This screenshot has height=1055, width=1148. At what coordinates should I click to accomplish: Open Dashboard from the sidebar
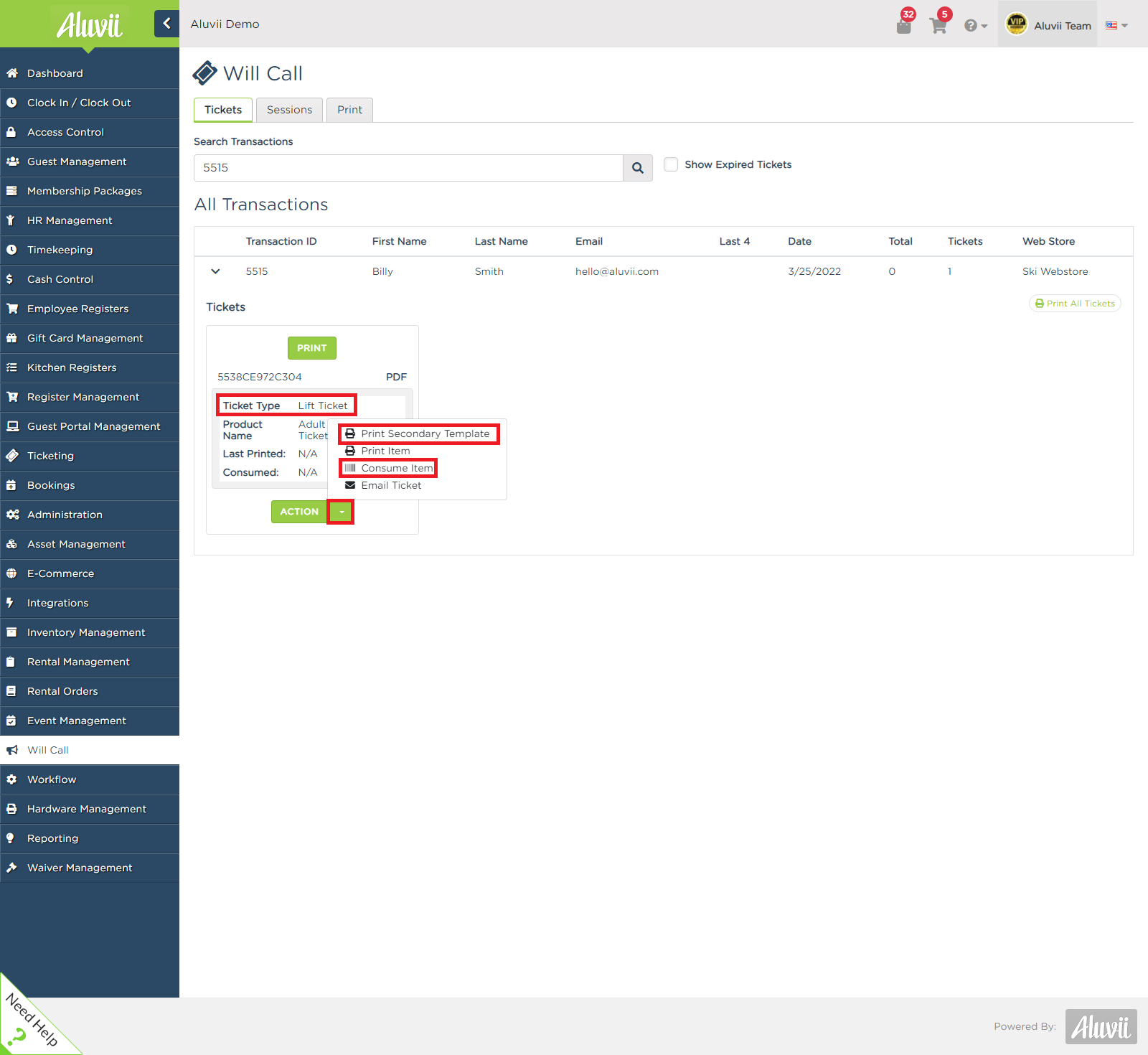click(x=90, y=73)
